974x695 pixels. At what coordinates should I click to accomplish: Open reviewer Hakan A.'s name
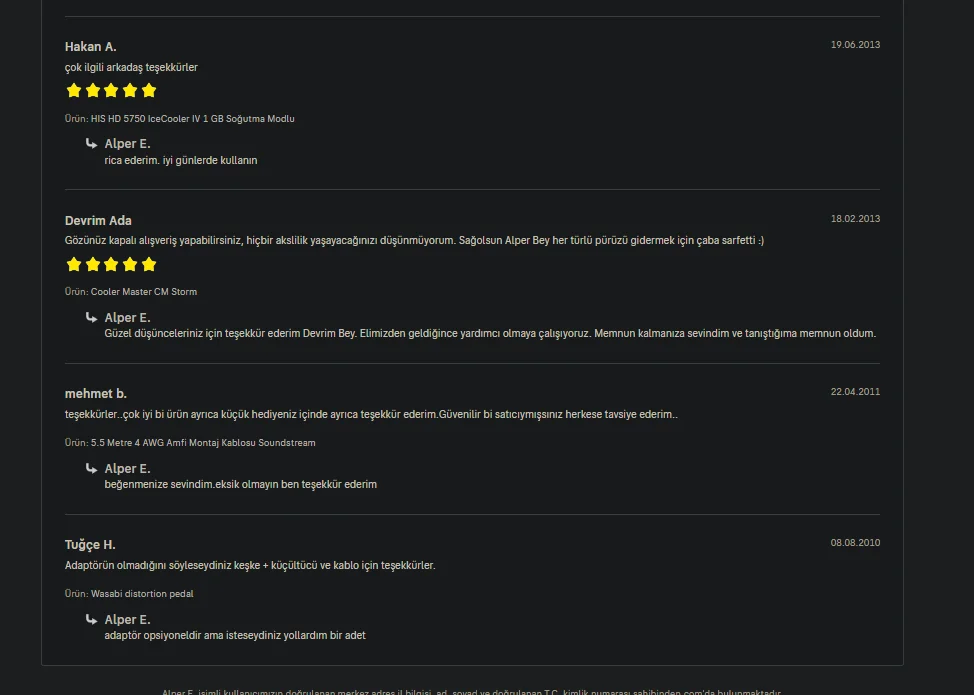[91, 47]
